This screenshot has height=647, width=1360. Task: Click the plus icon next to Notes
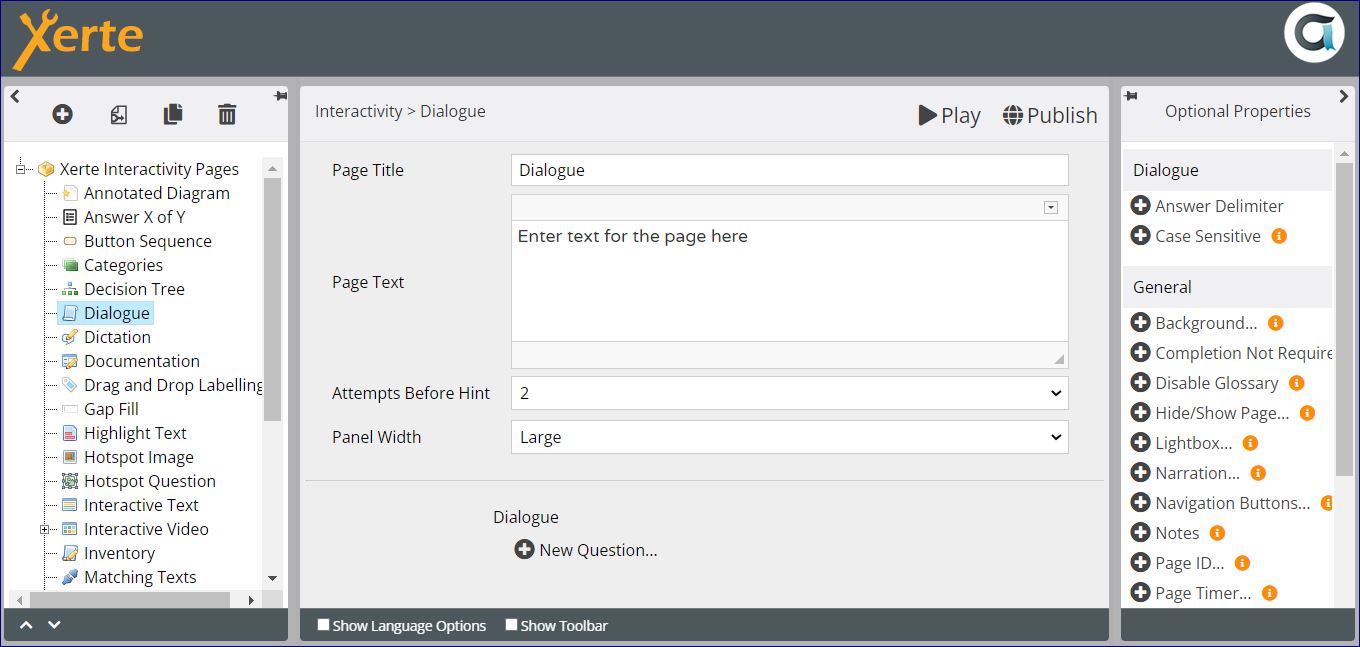pyautogui.click(x=1140, y=533)
